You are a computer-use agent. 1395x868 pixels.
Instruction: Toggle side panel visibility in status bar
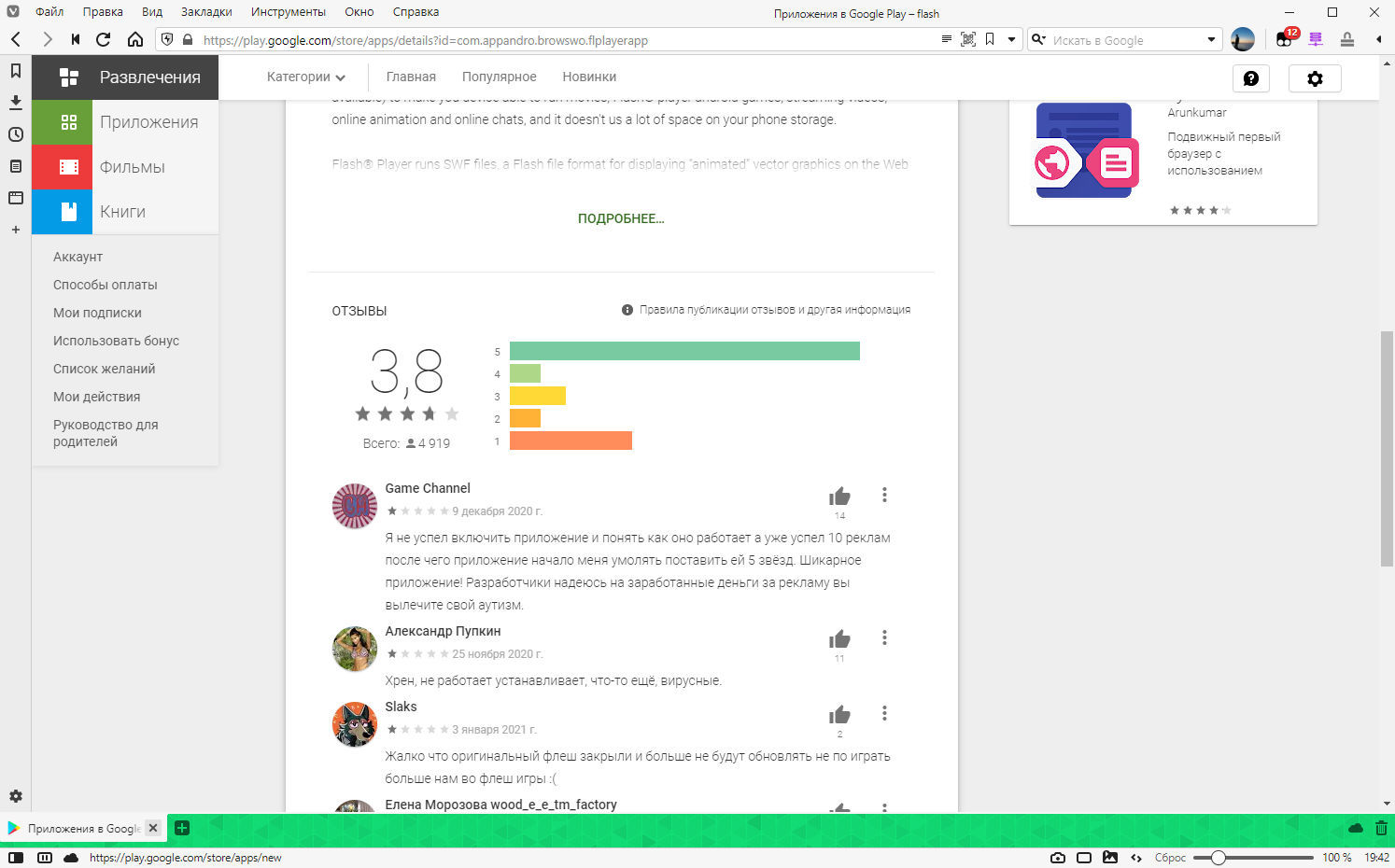16,858
